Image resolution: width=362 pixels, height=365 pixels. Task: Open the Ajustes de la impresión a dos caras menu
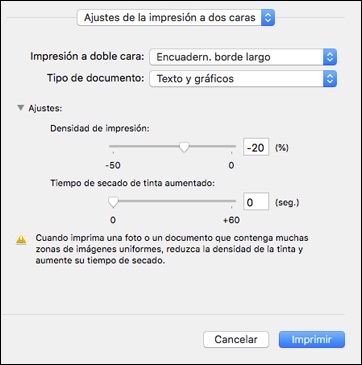pyautogui.click(x=176, y=18)
